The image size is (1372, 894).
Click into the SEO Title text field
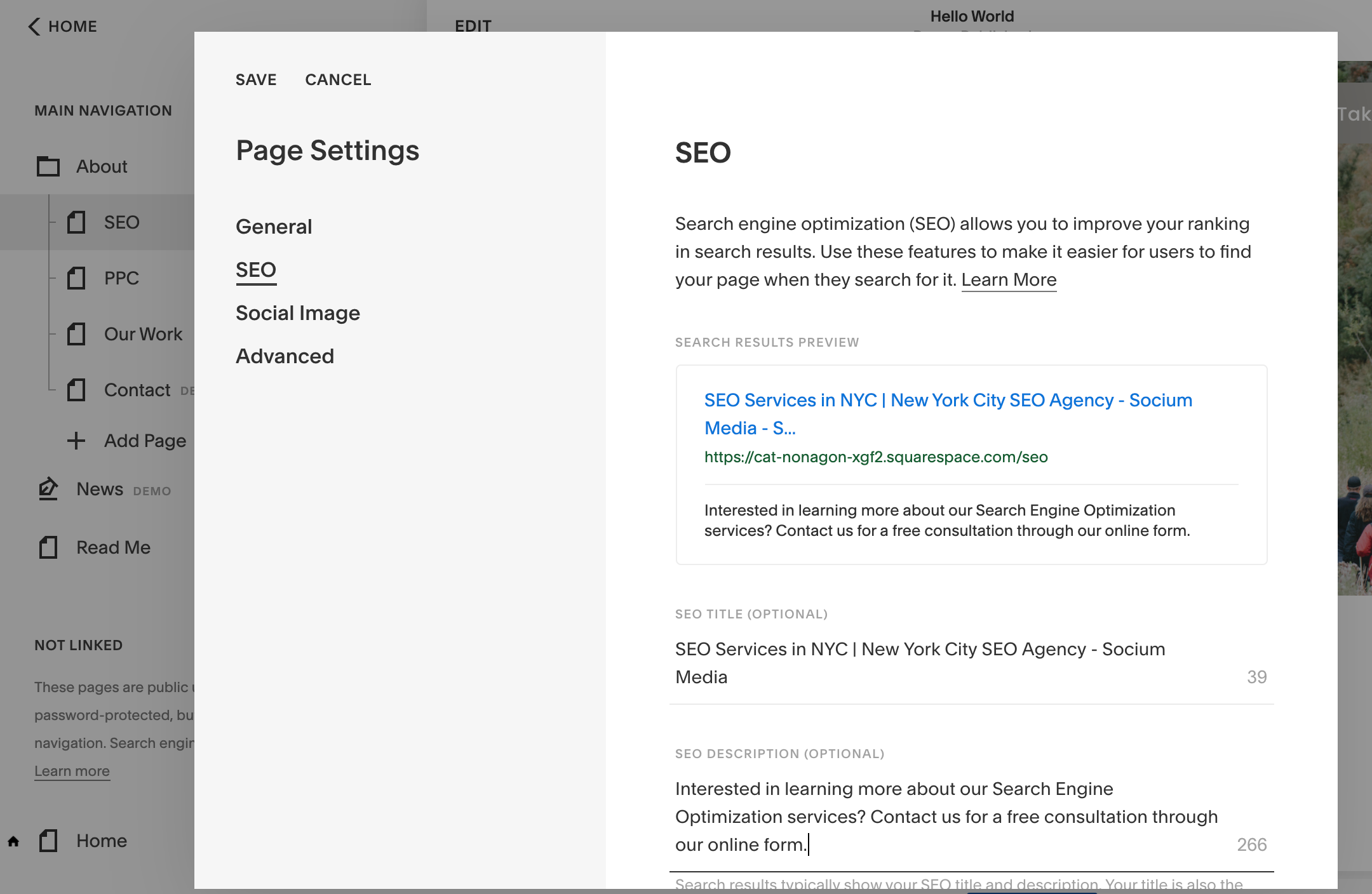[921, 663]
